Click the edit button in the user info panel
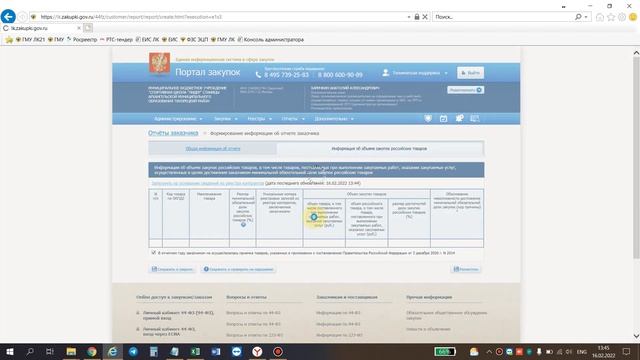The height and width of the screenshot is (360, 640). [465, 90]
